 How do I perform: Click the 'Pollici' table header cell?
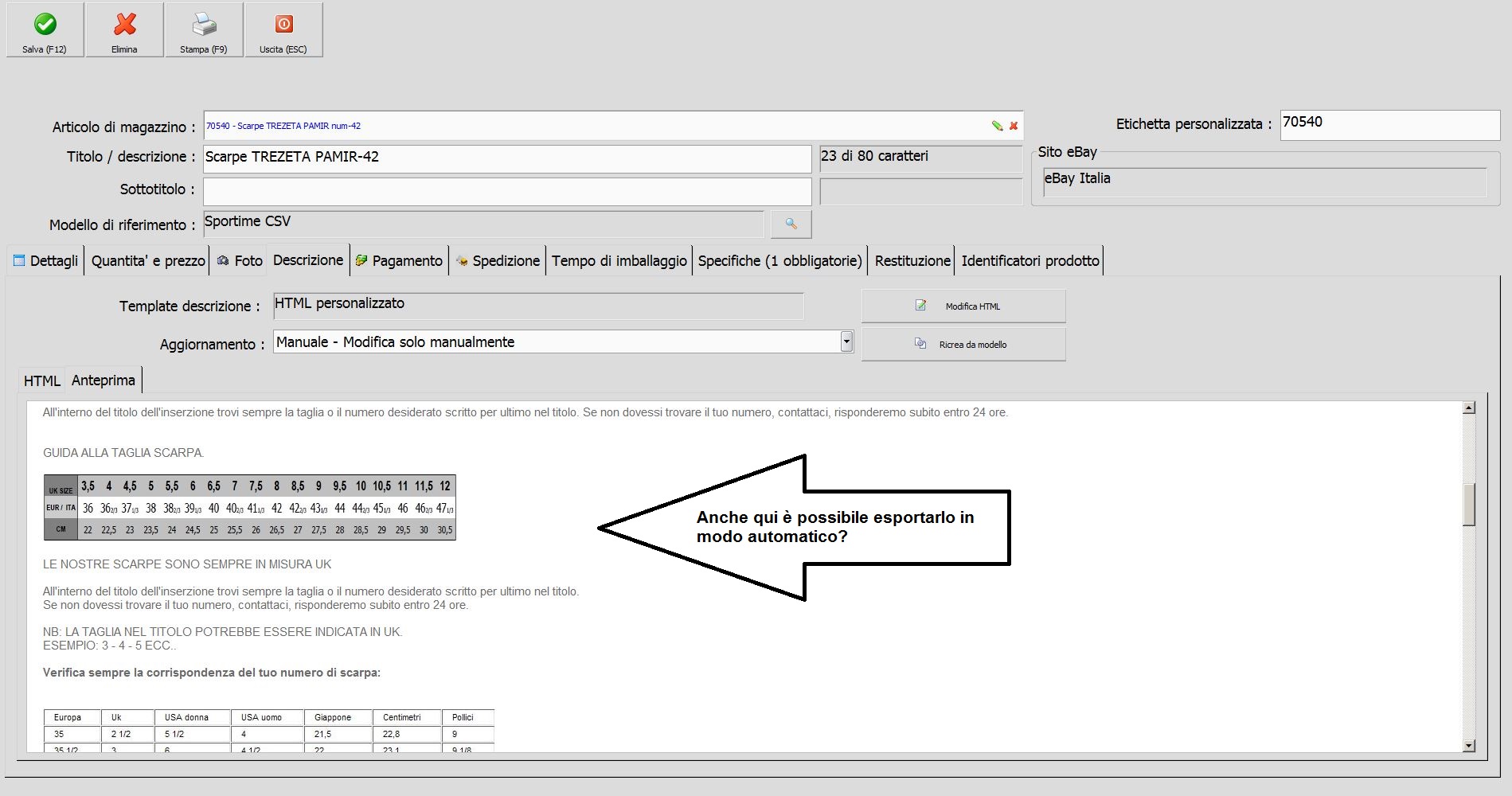pyautogui.click(x=468, y=717)
